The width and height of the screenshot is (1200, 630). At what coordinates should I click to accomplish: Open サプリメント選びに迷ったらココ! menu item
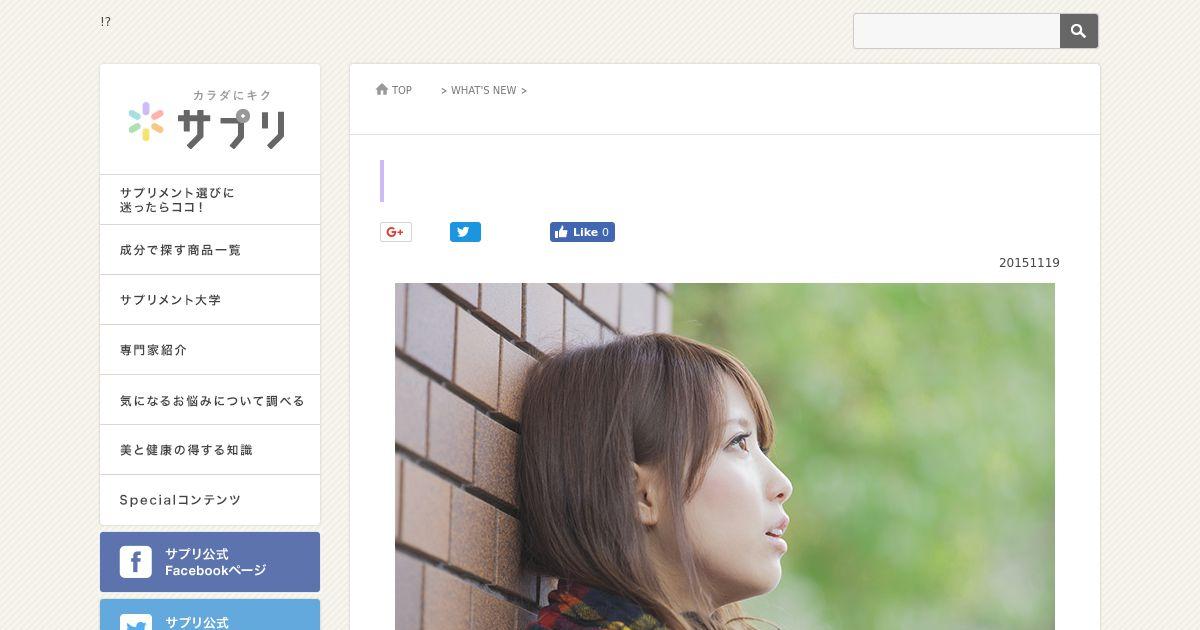(210, 200)
